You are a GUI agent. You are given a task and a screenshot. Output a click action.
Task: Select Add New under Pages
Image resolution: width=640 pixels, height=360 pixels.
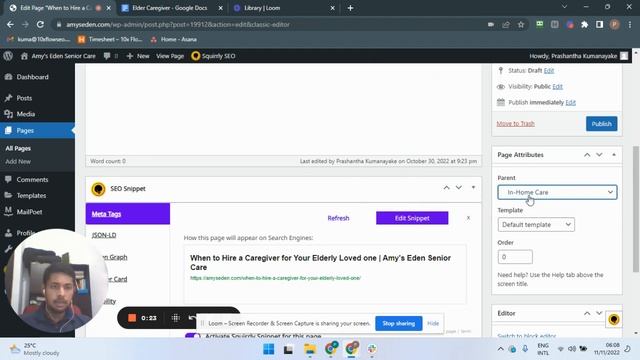(18, 161)
